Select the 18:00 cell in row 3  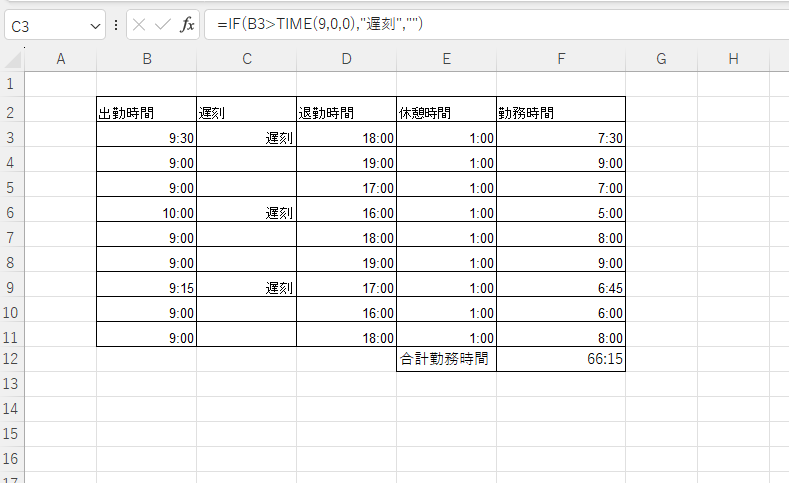coord(346,134)
